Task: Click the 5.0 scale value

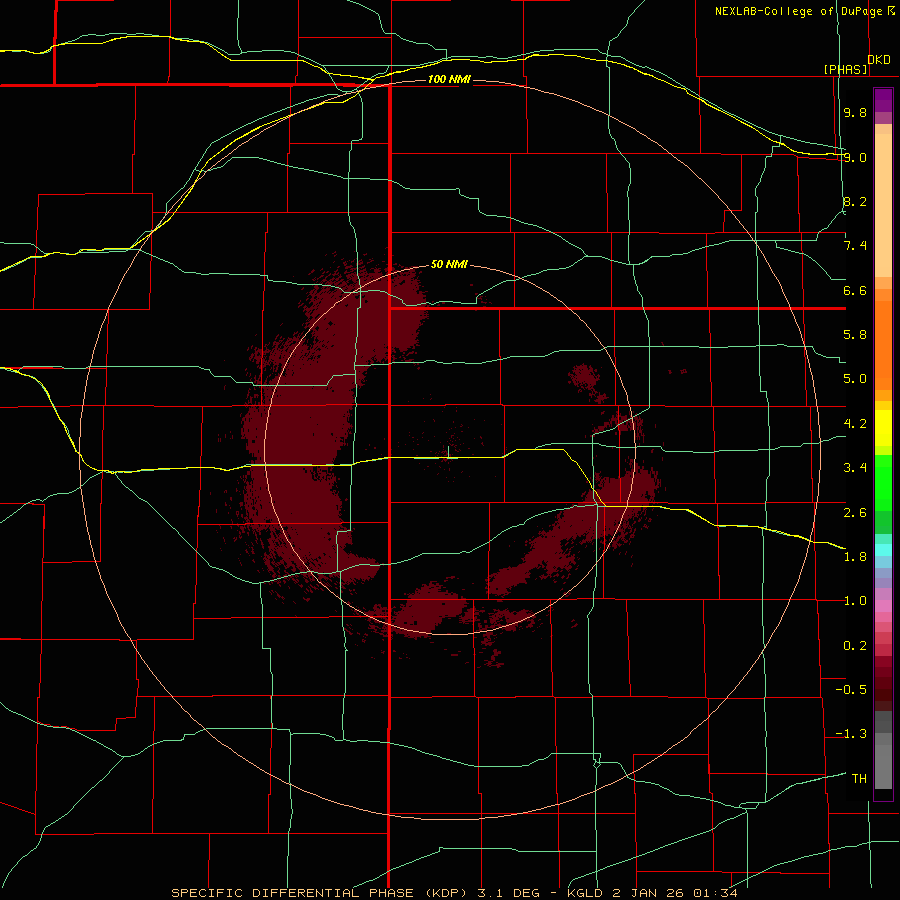Action: pos(855,379)
